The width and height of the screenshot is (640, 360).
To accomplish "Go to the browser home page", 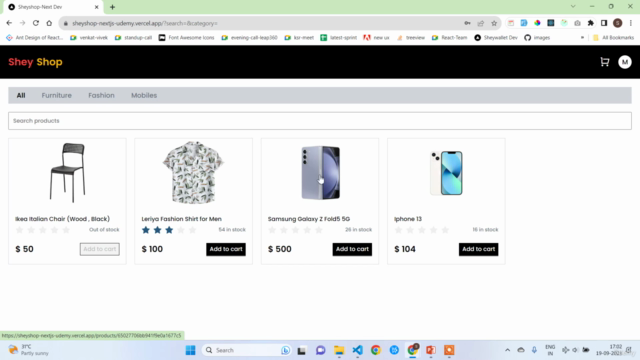I will [49, 23].
